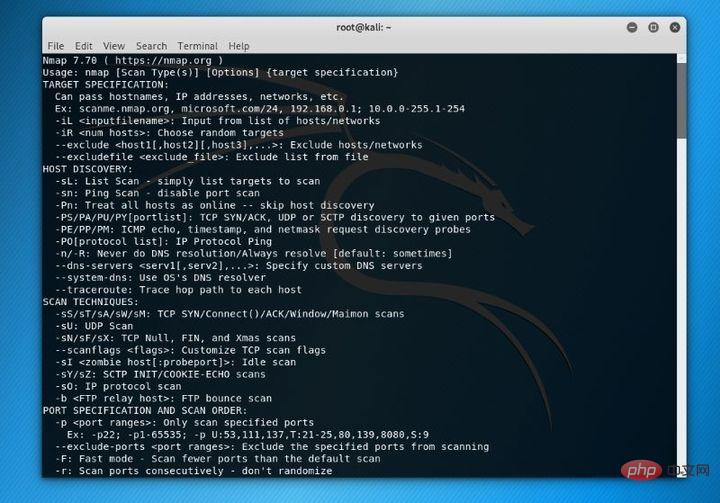Click the '--scanflags <flags>' line
This screenshot has height=503, width=720.
point(191,350)
